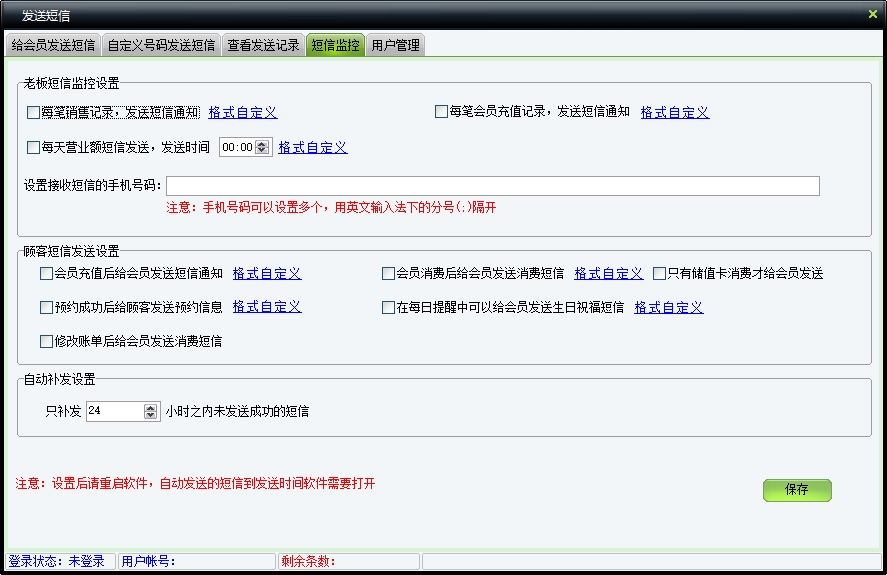Screen dimensions: 887x575
Task: Toggle 修改账单后给会员发送消费短信
Action: click(46, 341)
